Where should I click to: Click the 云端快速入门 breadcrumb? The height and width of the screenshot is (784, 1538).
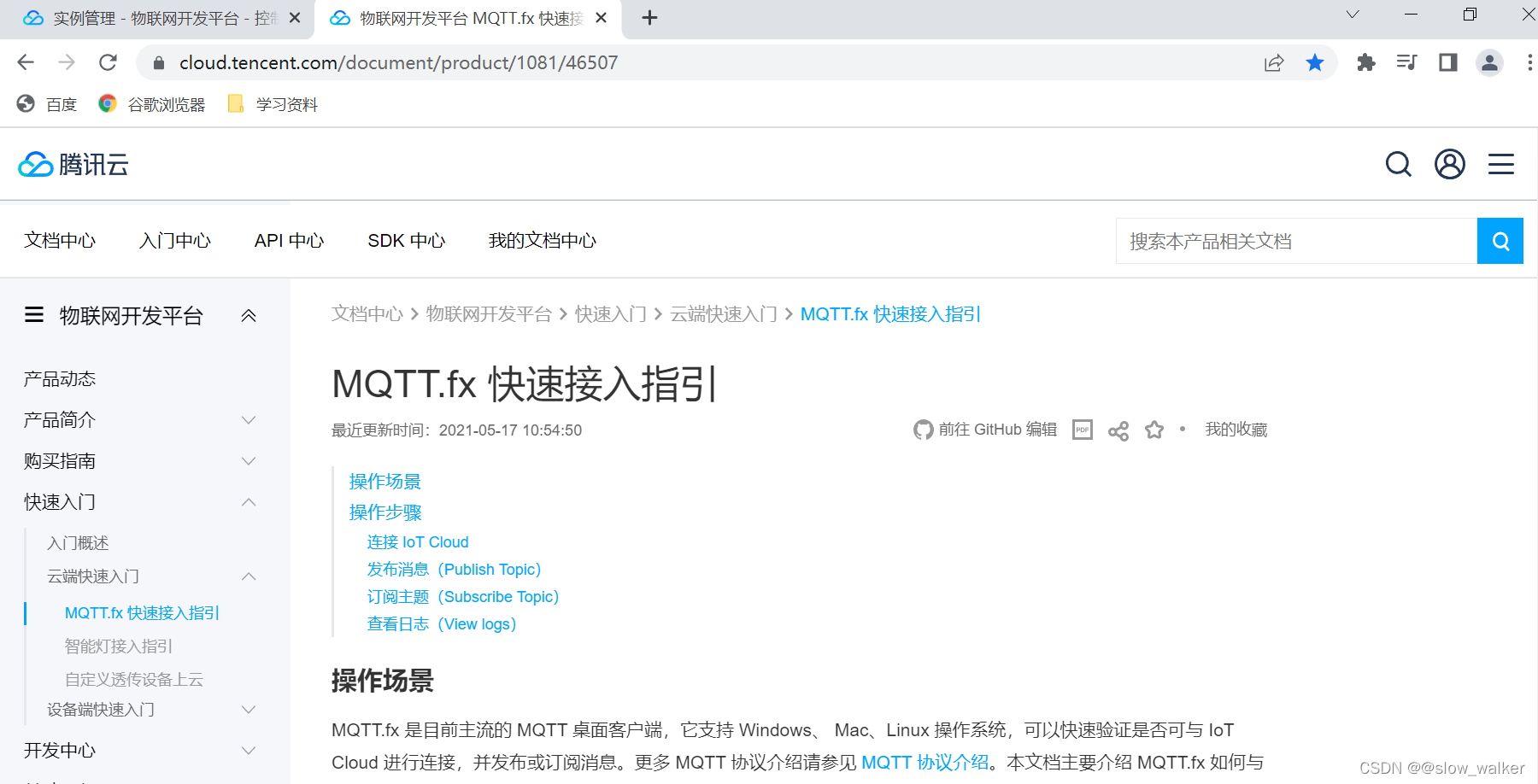pyautogui.click(x=724, y=314)
